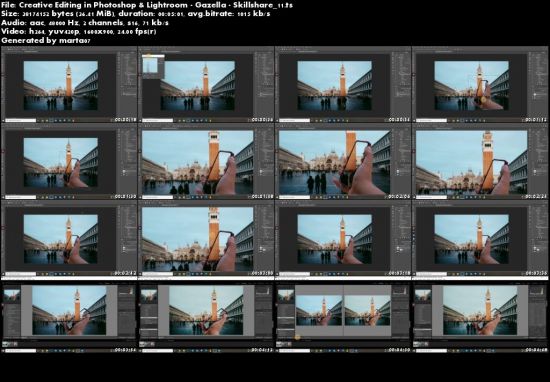The height and width of the screenshot is (382, 550).
Task: Open the last thumbnail in the bottom row
Action: (x=480, y=315)
